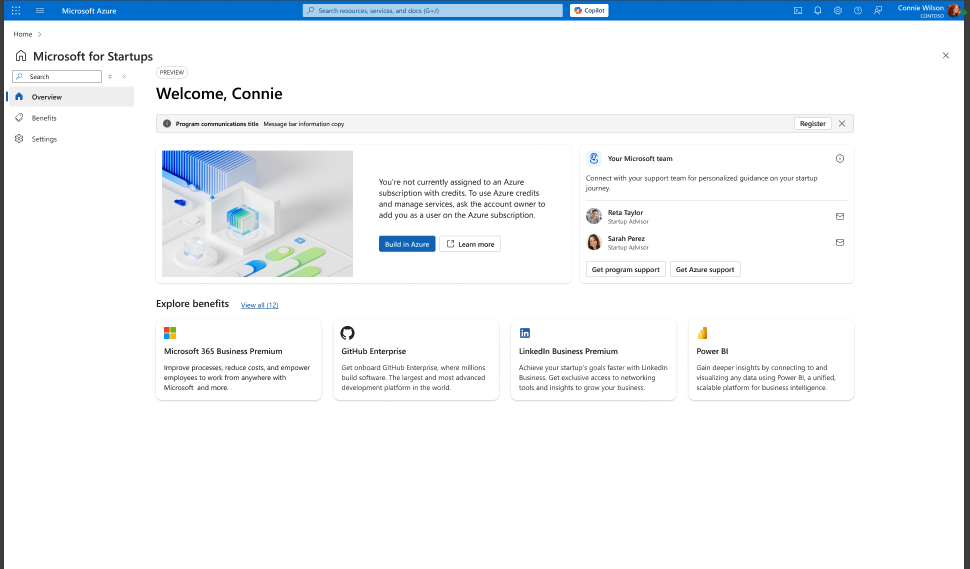Image resolution: width=970 pixels, height=569 pixels.
Task: Click Sarah Perez's profile photo
Action: 594,242
